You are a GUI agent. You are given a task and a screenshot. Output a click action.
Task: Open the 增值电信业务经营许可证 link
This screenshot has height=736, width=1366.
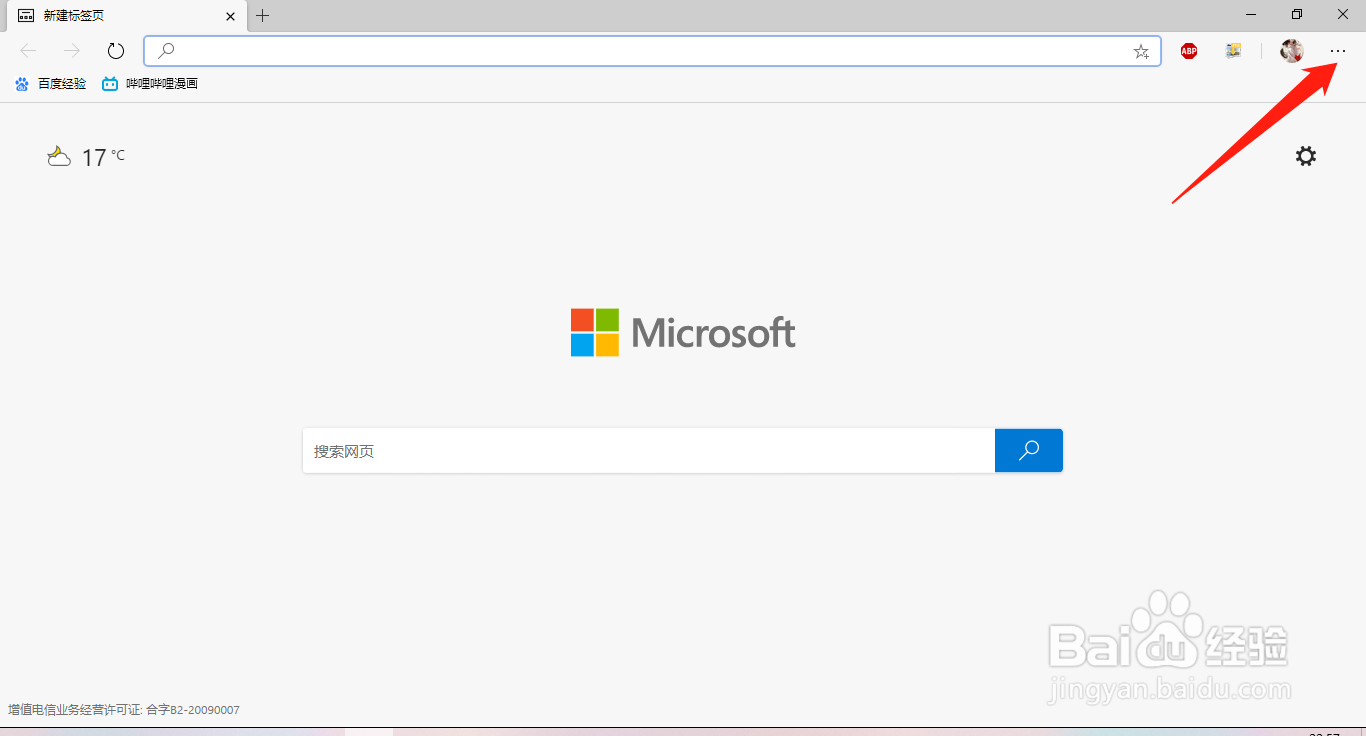[x=124, y=710]
